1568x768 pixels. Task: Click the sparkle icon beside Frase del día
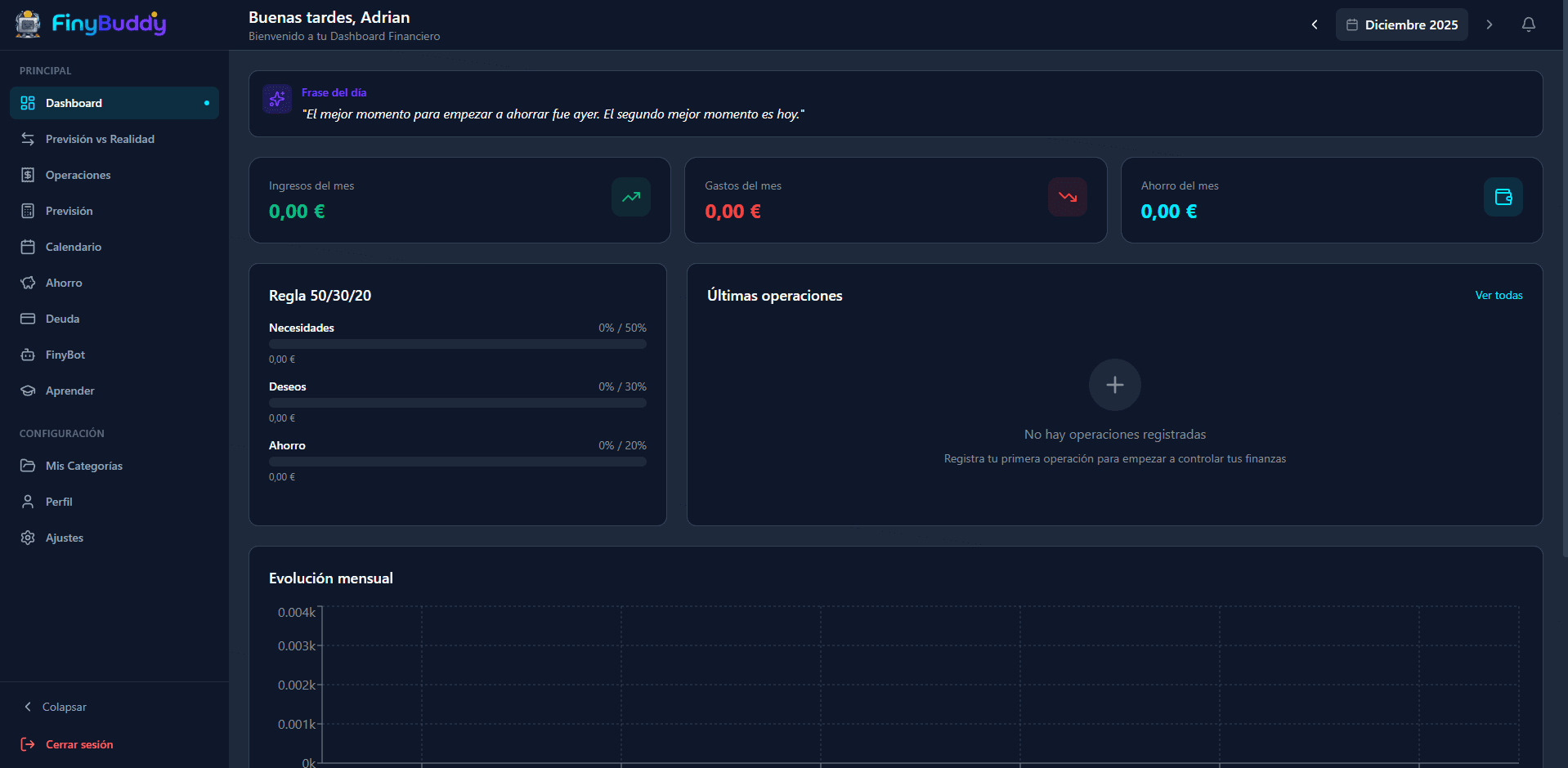277,99
